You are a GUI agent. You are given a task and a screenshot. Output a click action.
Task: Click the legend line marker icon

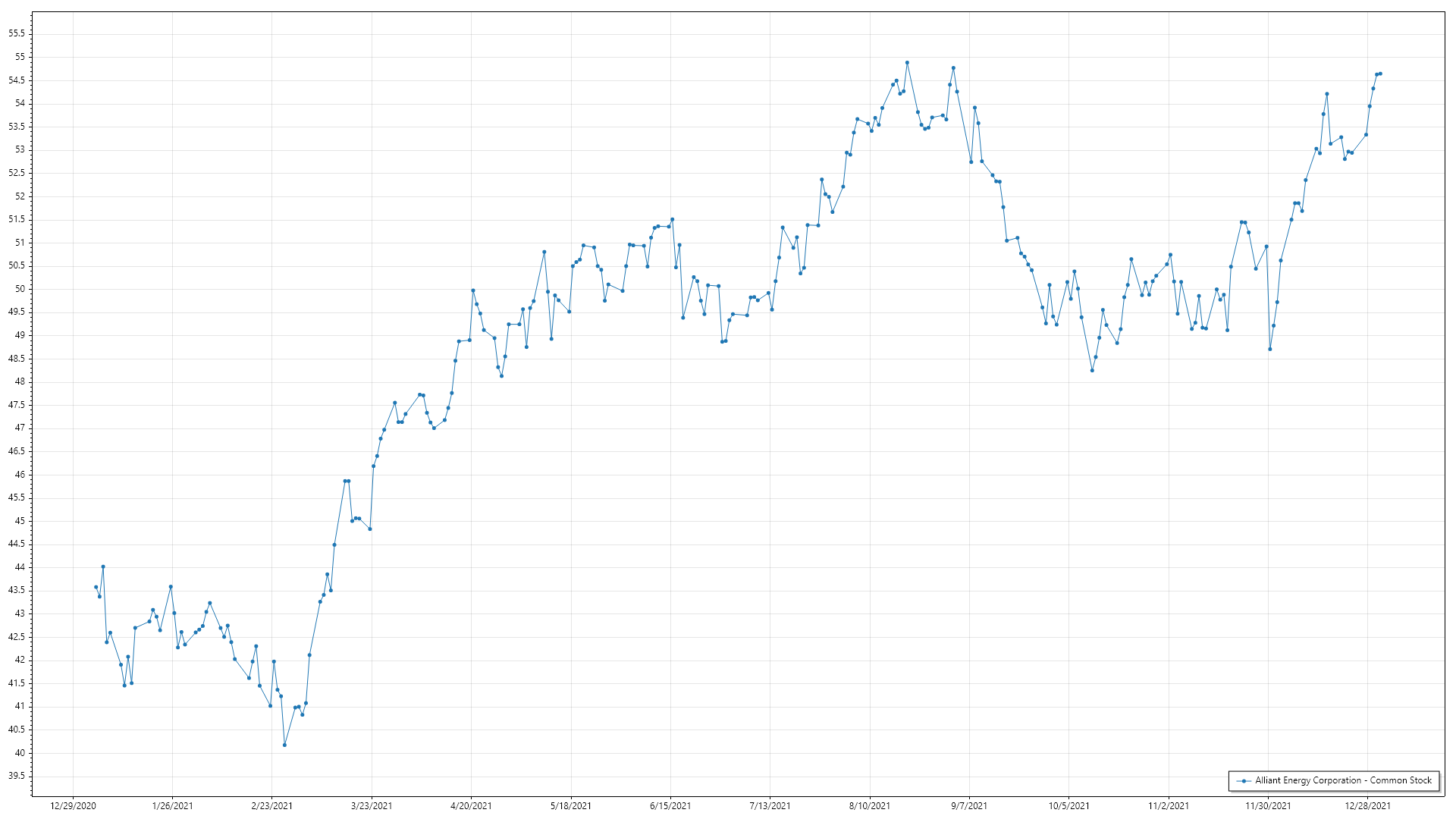point(1244,780)
